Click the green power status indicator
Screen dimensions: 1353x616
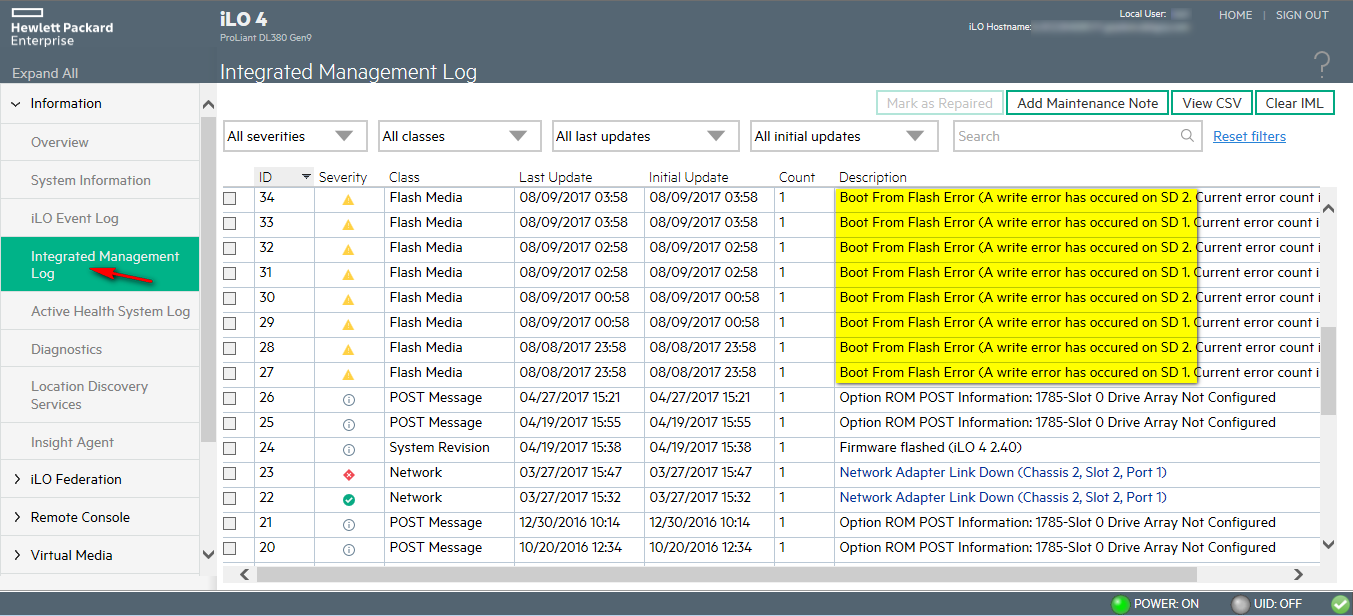1120,604
